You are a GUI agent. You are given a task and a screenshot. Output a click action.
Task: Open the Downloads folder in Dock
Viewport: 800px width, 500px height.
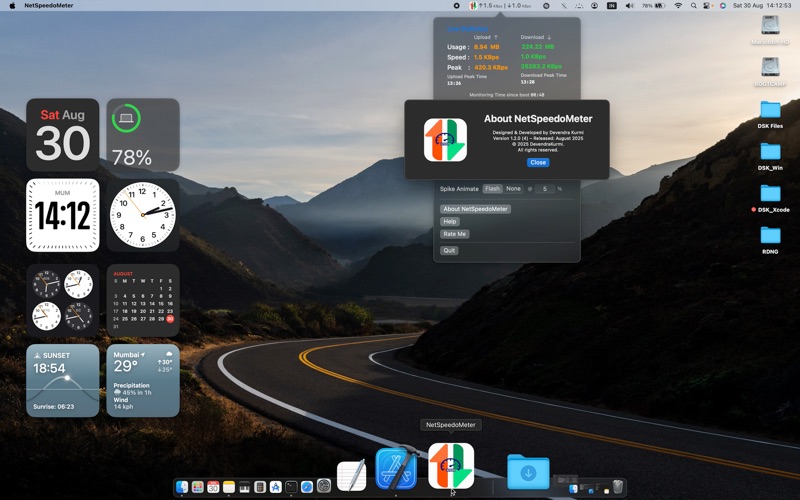pos(528,472)
